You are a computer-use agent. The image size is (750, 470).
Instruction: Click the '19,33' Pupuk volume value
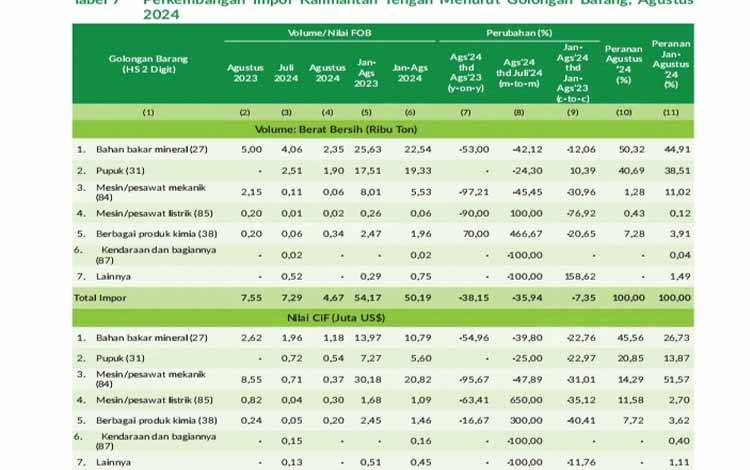[x=418, y=171]
